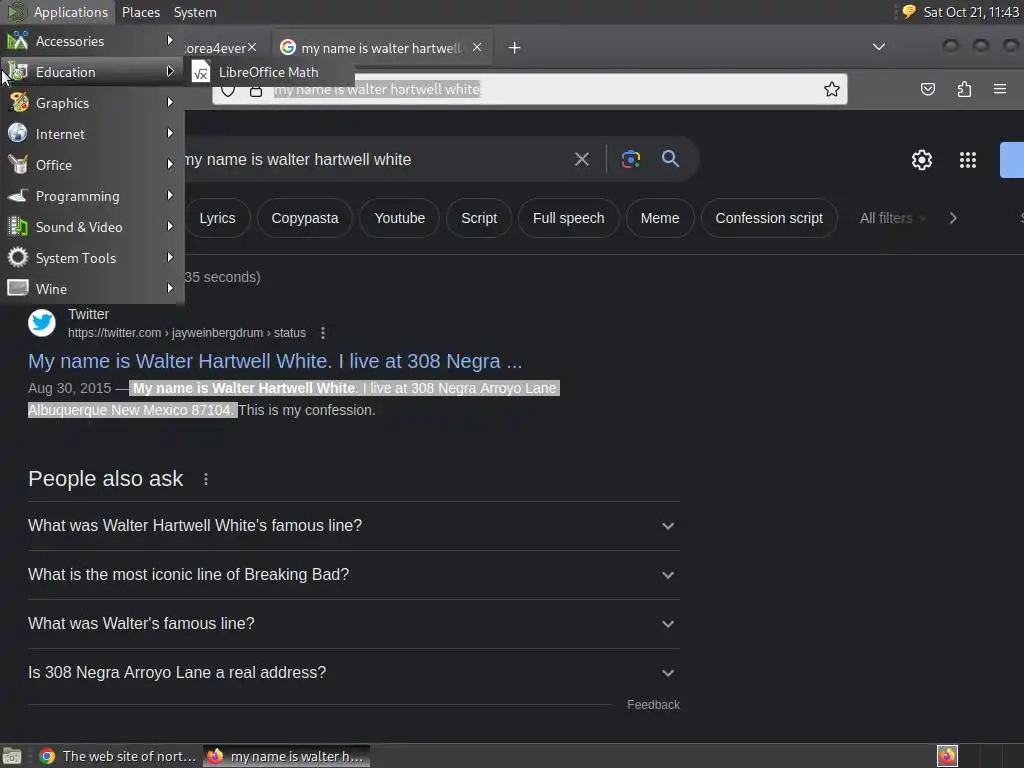
Task: Open the Pocket save icon
Action: pyautogui.click(x=927, y=89)
